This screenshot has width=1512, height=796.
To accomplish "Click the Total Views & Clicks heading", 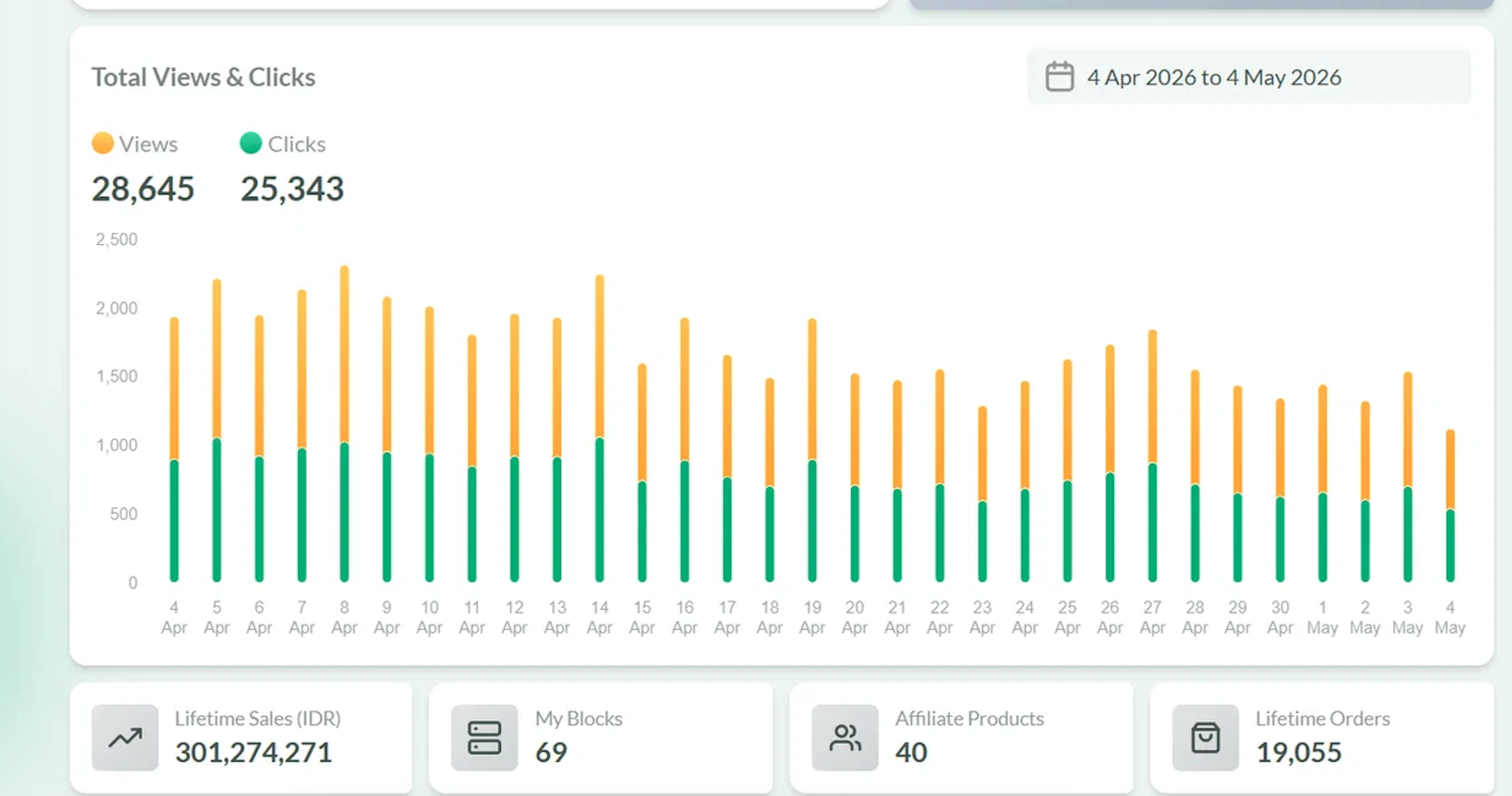I will (x=203, y=78).
